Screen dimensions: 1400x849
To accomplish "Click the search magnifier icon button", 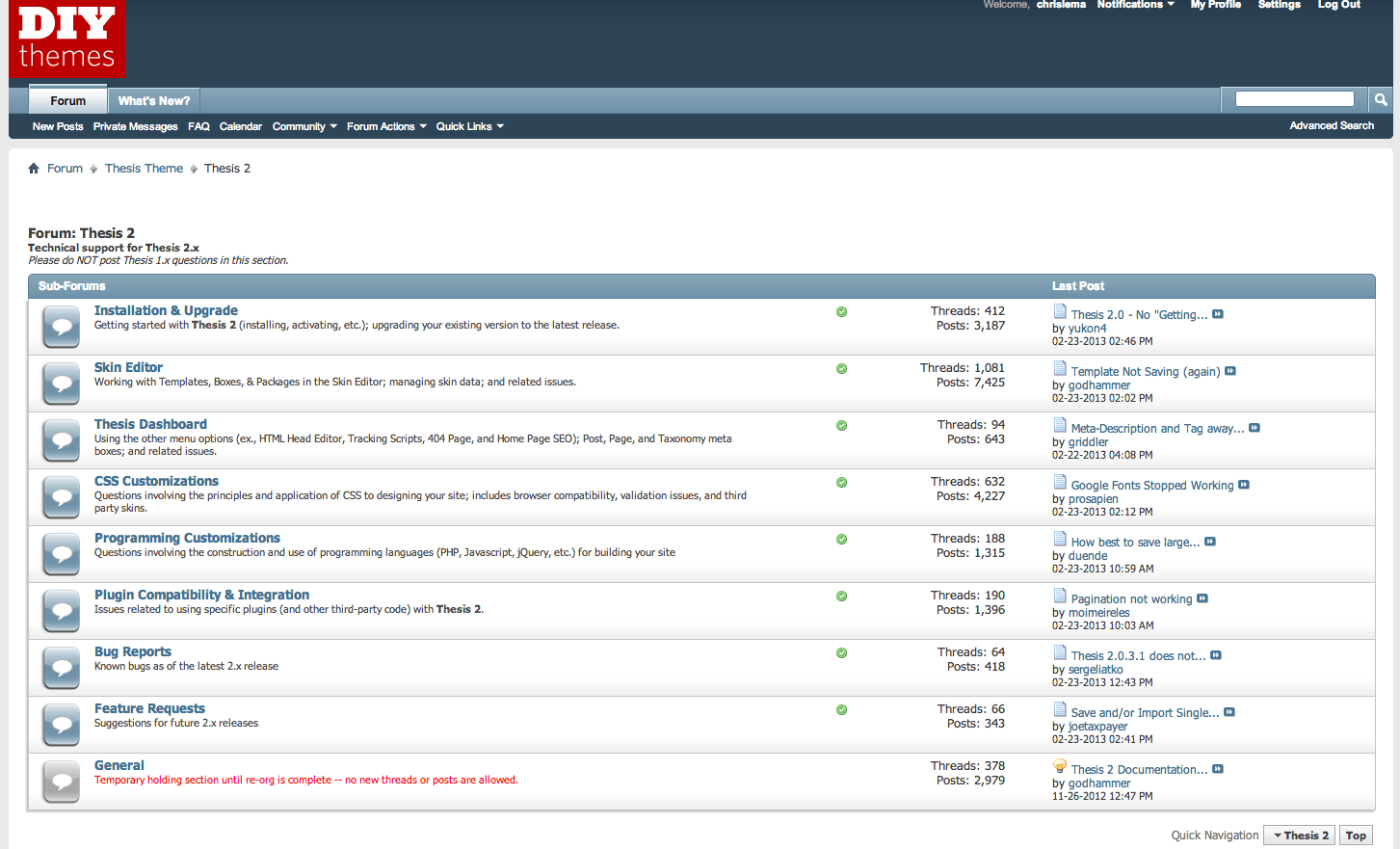I will pyautogui.click(x=1381, y=99).
